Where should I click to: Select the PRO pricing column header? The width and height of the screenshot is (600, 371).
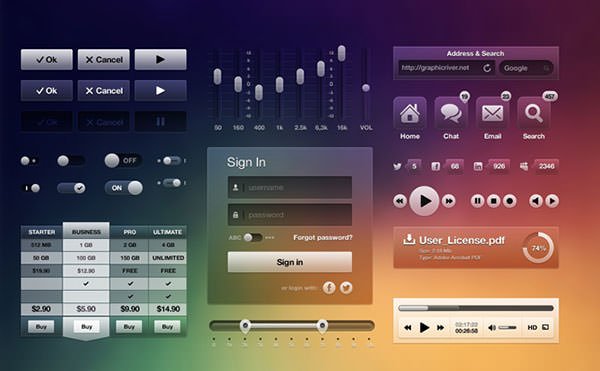[129, 232]
